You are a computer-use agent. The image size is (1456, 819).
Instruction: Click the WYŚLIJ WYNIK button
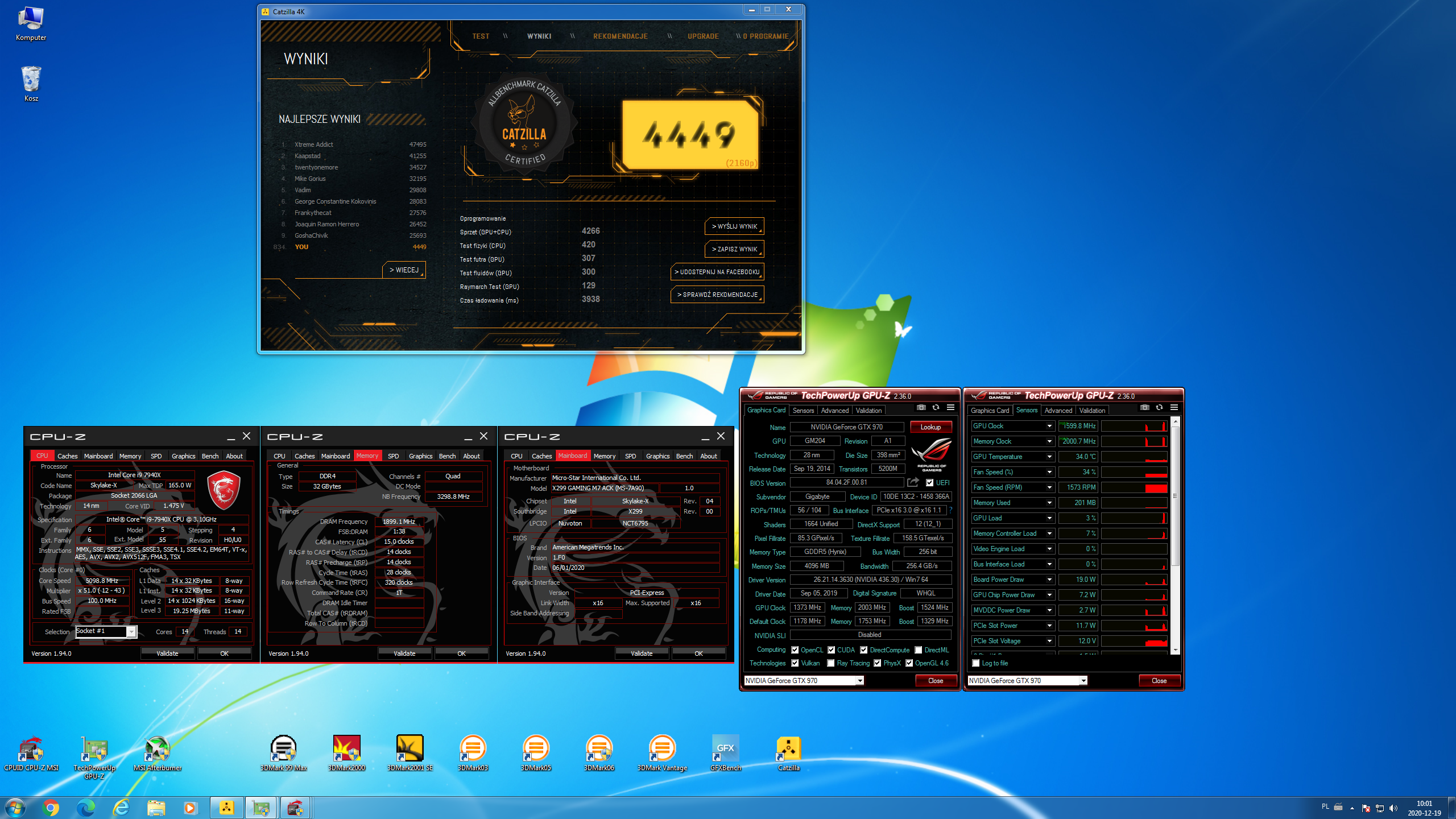pos(734,226)
